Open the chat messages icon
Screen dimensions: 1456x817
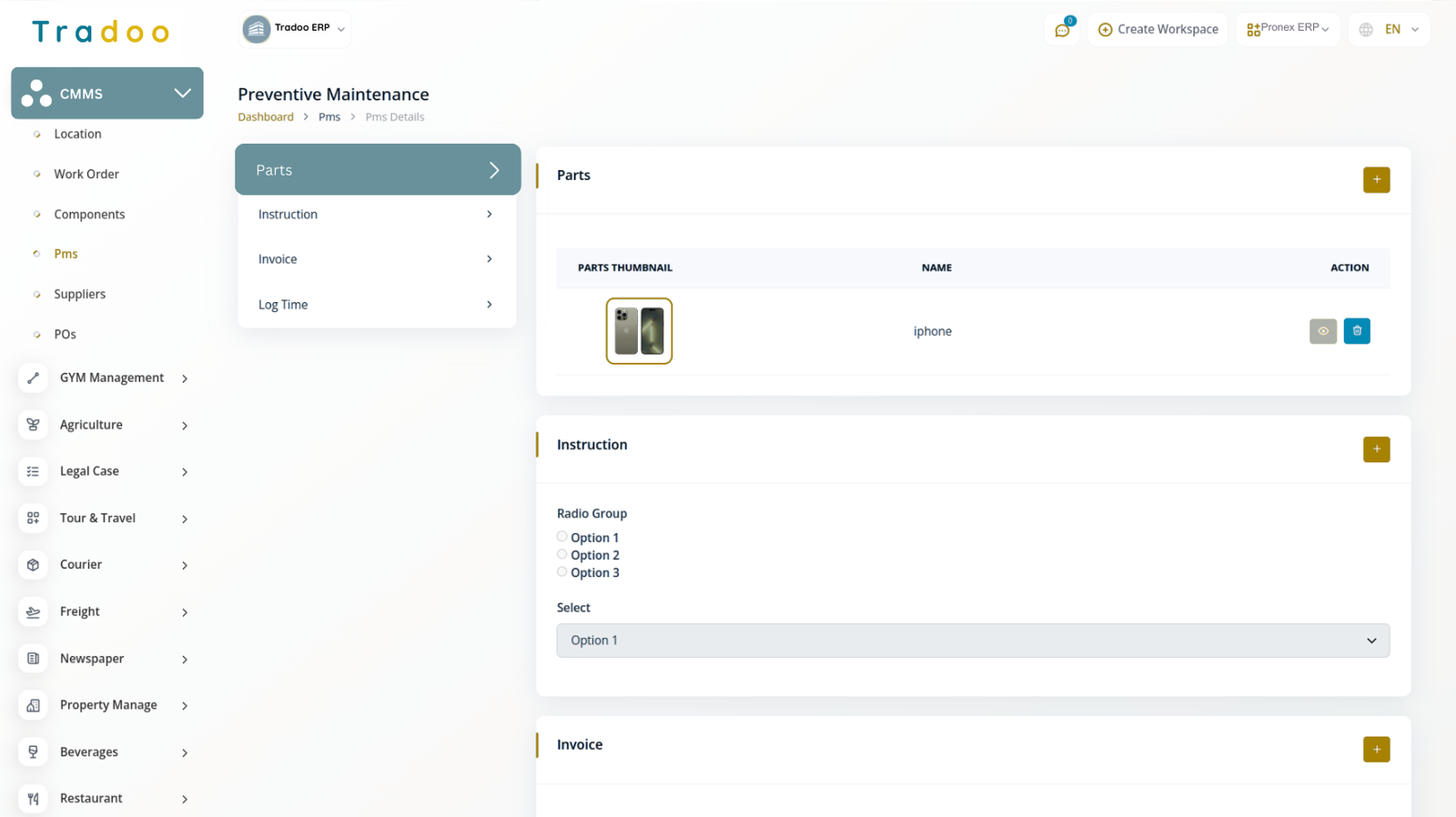(x=1062, y=30)
